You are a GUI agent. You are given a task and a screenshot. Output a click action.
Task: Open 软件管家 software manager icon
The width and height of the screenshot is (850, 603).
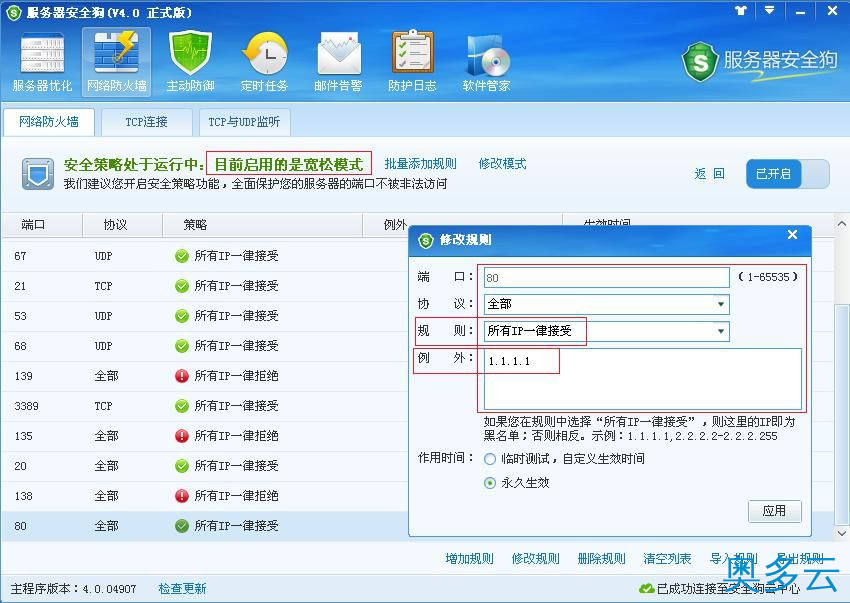pos(486,62)
